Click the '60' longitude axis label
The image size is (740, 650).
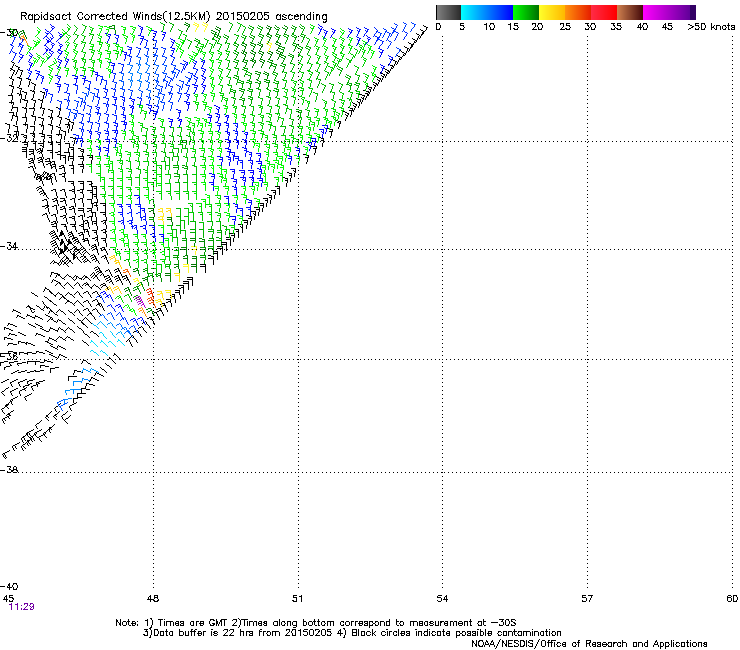732,599
